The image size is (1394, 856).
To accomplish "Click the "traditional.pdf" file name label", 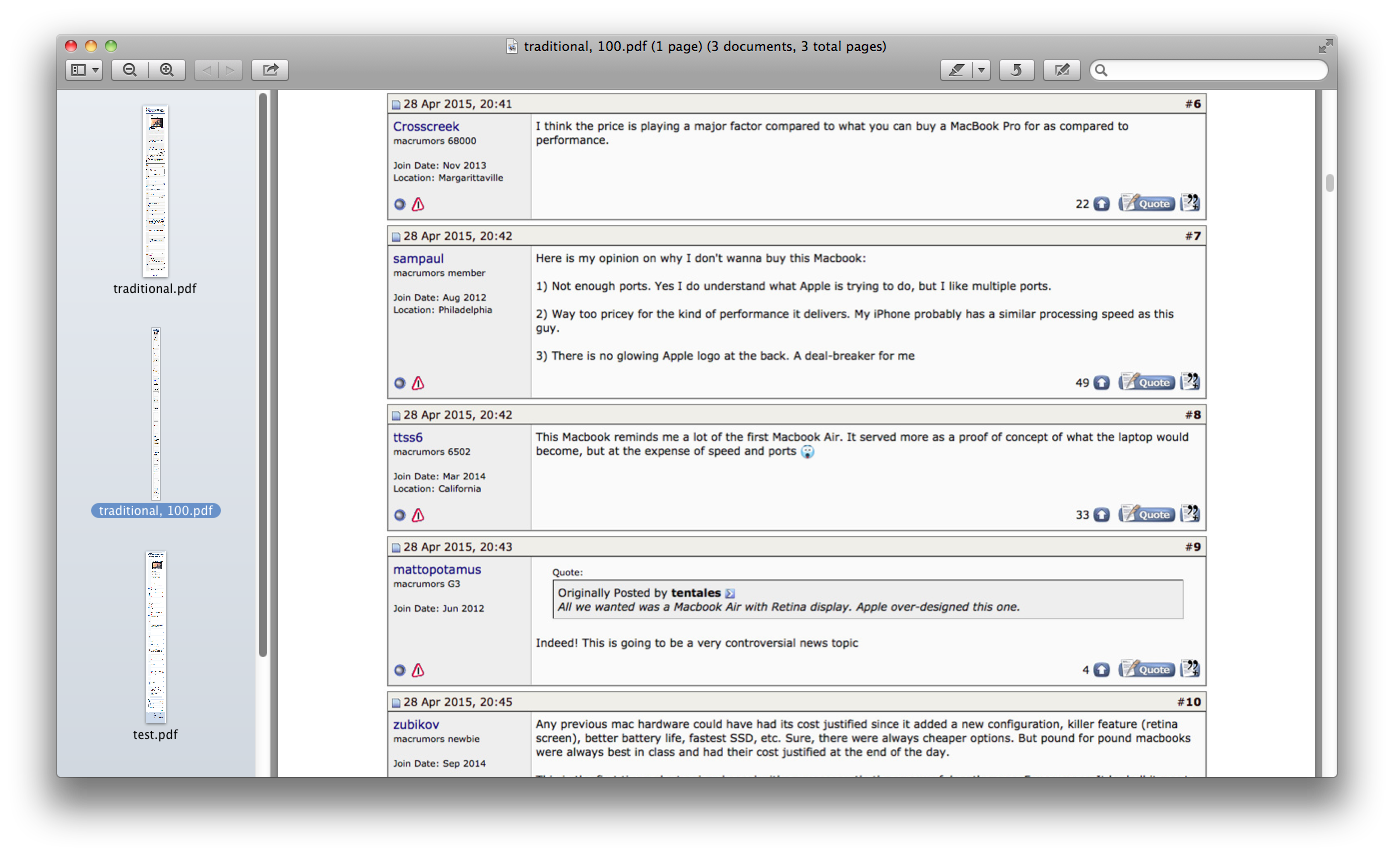I will tap(155, 289).
